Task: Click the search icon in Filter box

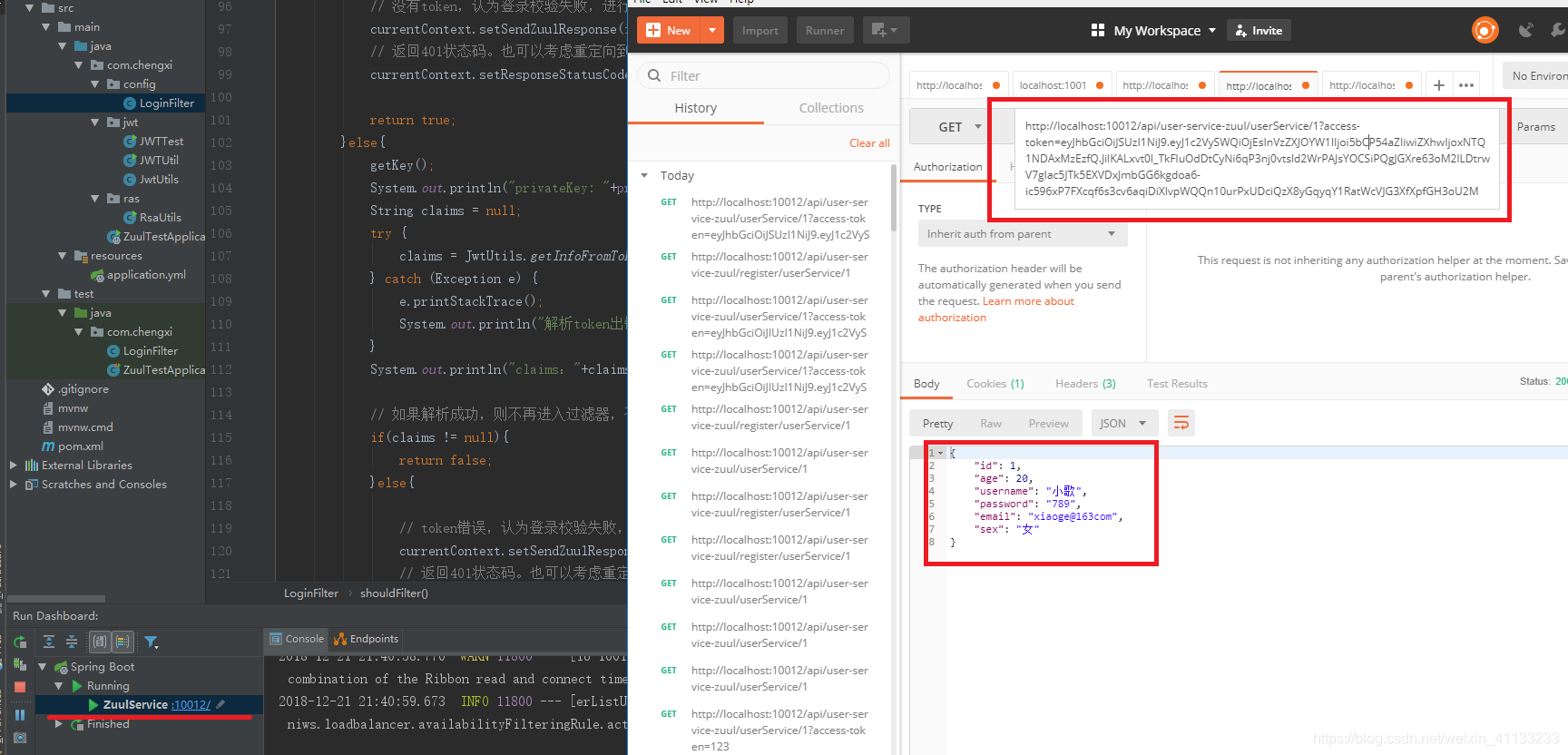Action: [x=654, y=75]
